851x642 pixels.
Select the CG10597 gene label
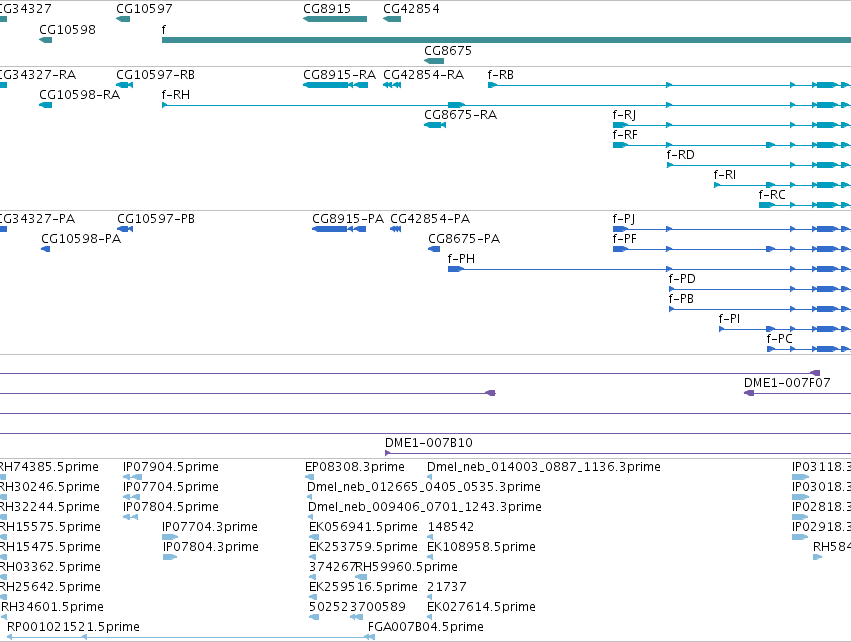(144, 9)
